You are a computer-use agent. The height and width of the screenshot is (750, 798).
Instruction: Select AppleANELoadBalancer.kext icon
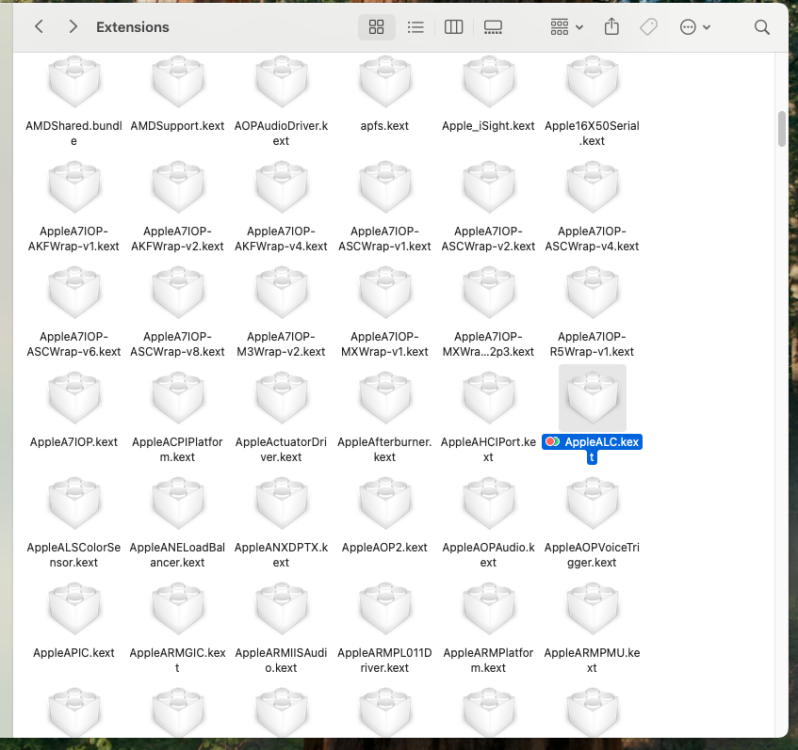(x=178, y=503)
